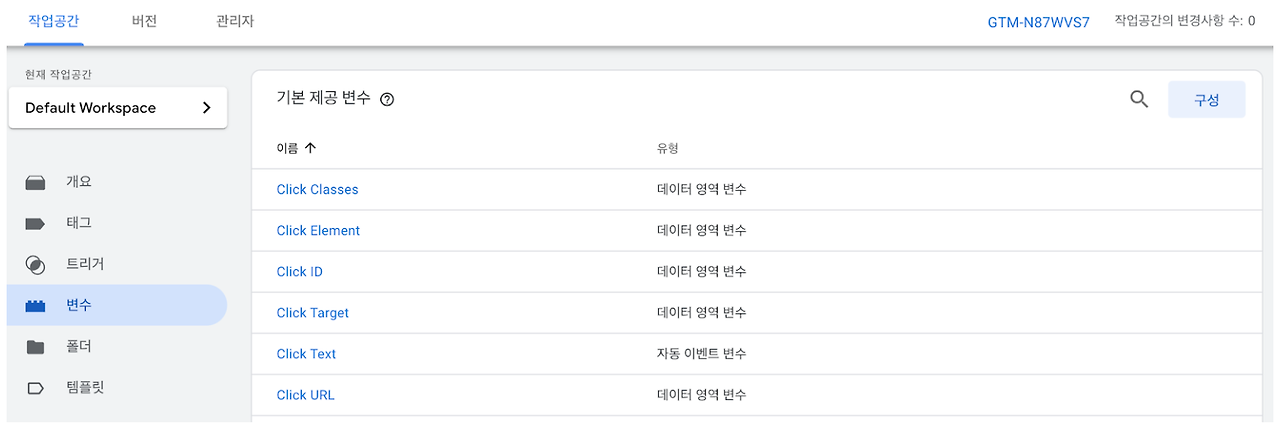
Task: Open the Click Element variable
Action: tap(318, 231)
